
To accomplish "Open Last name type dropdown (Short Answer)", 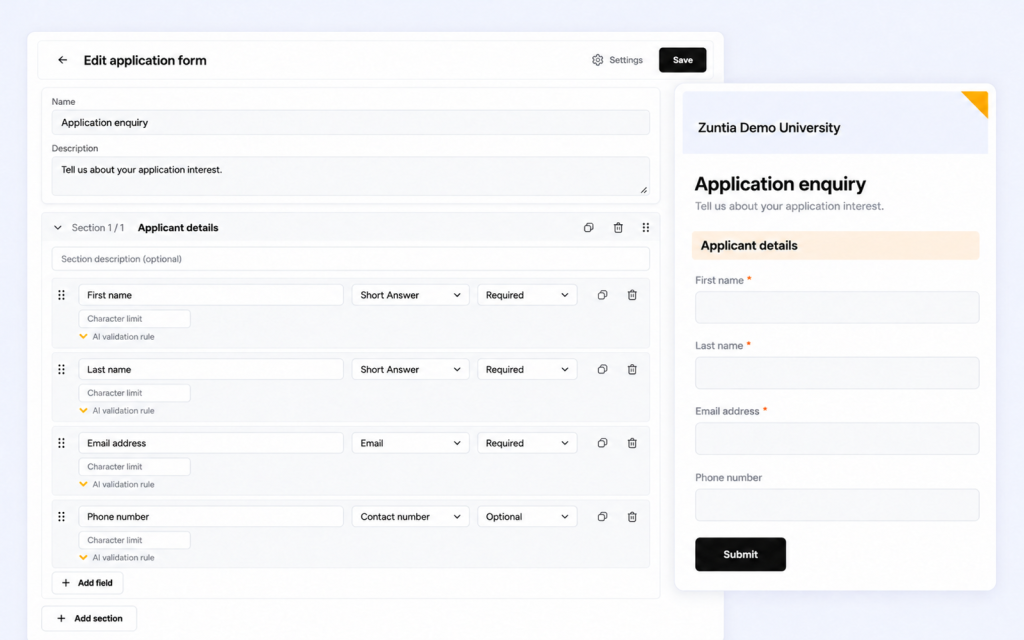I will 410,370.
